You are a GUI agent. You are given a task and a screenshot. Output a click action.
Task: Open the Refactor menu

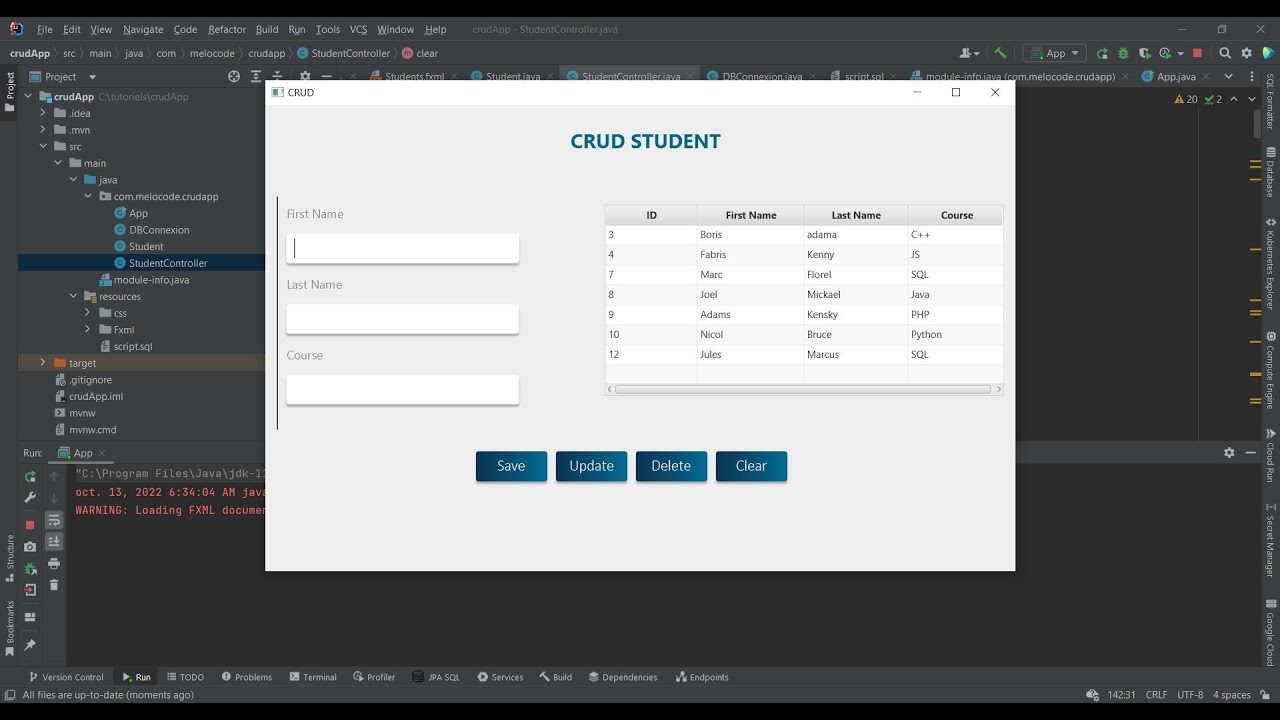click(x=227, y=29)
